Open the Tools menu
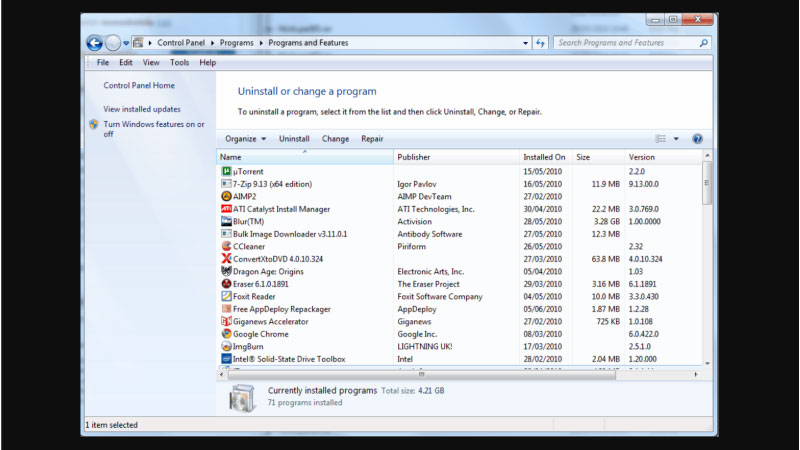Viewport: 800px width, 450px height. (x=179, y=62)
